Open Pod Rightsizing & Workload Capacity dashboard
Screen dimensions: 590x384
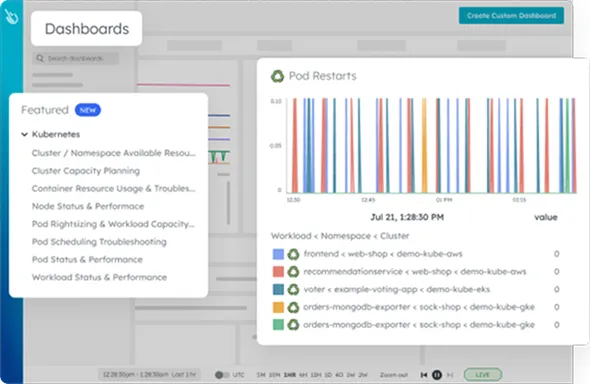click(x=113, y=224)
